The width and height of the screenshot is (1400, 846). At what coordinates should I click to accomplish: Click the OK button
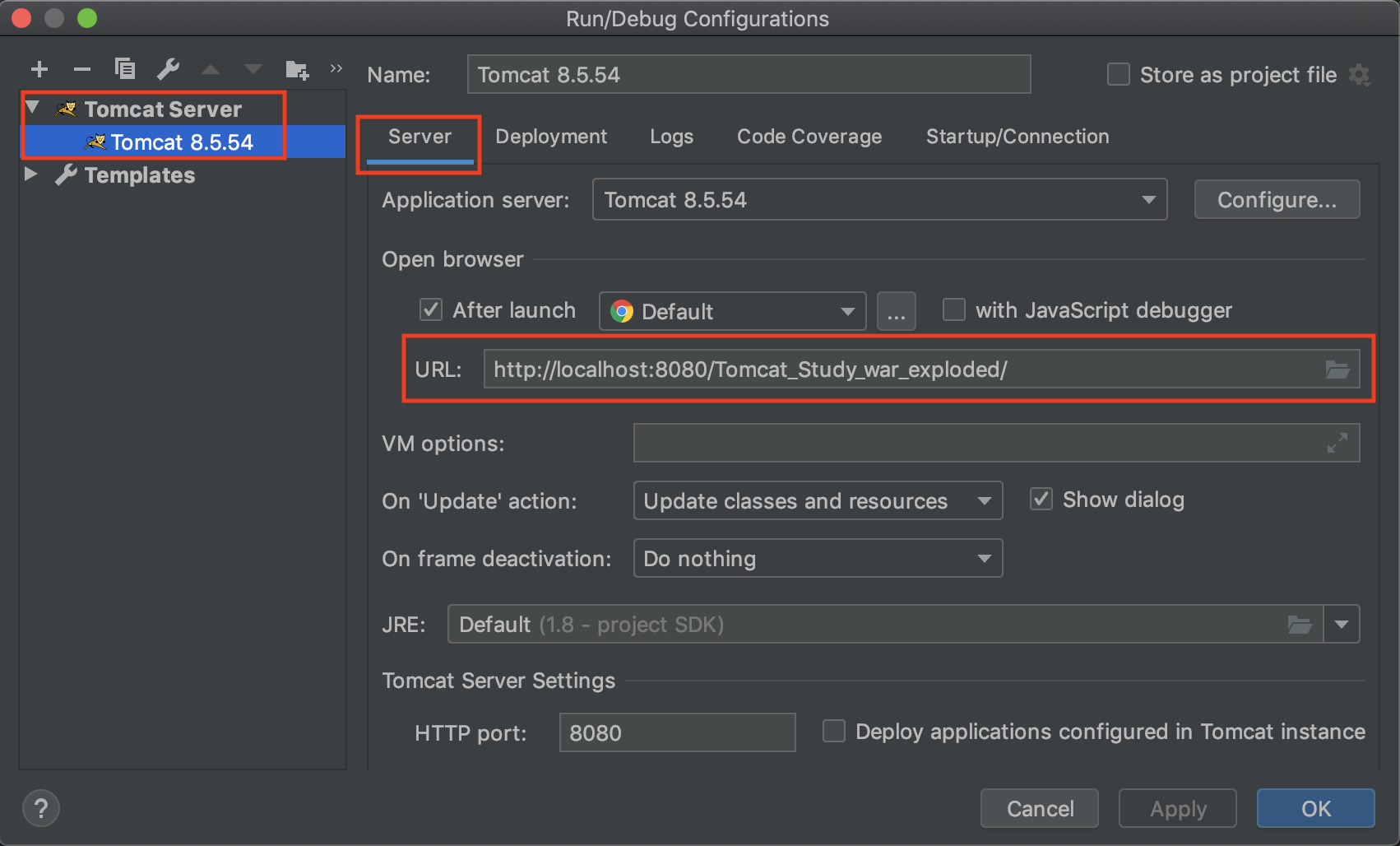pyautogui.click(x=1316, y=808)
